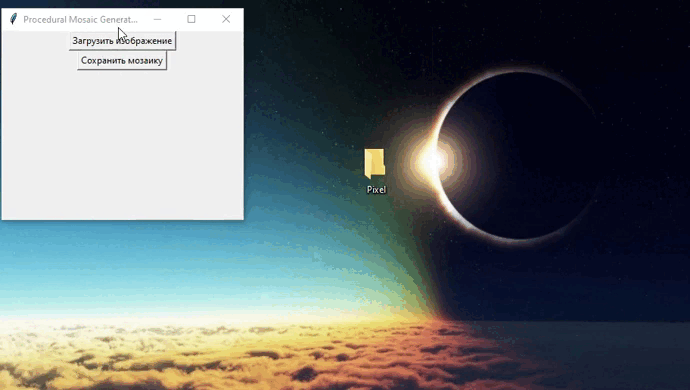Click the Procedural Mosaic Generat... window title text
690x390 pixels.
tap(81, 19)
